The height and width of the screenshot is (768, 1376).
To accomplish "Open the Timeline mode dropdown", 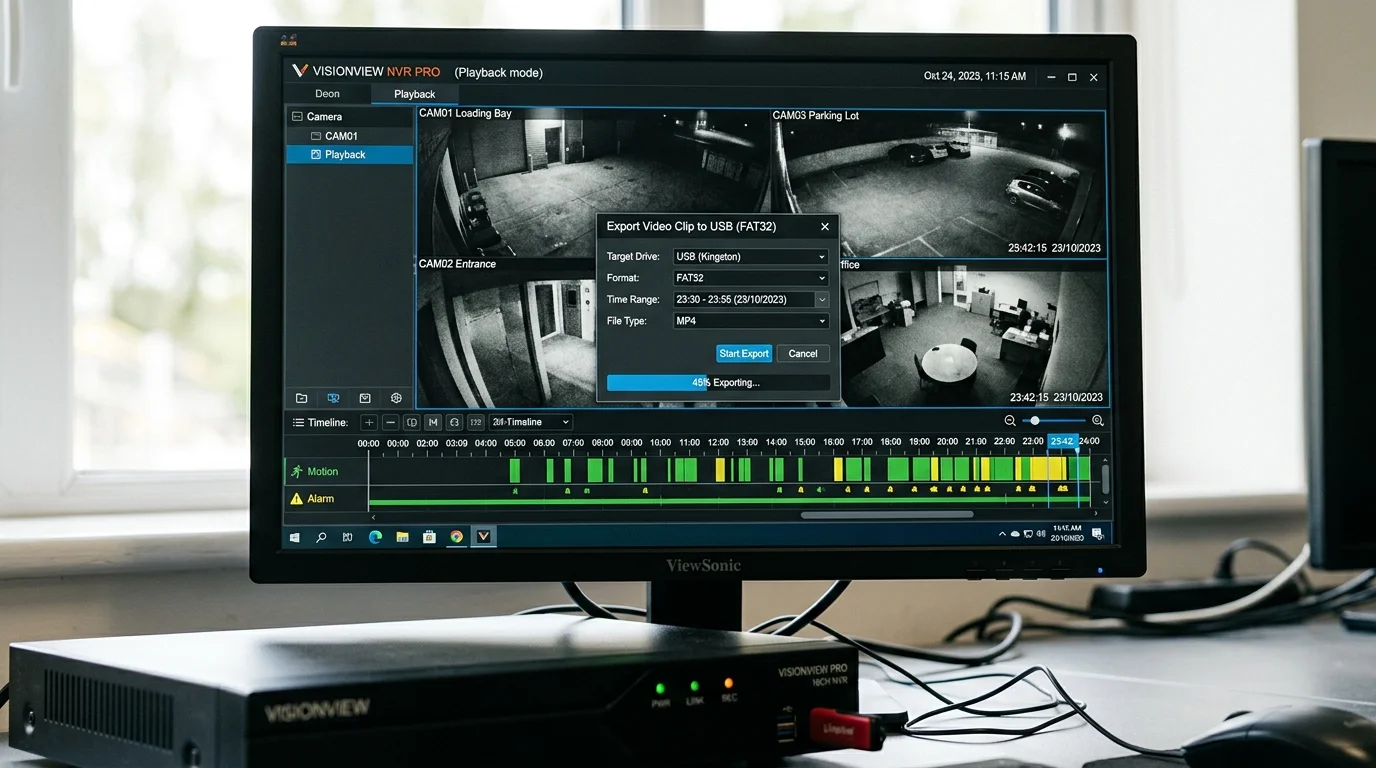I will coord(530,422).
